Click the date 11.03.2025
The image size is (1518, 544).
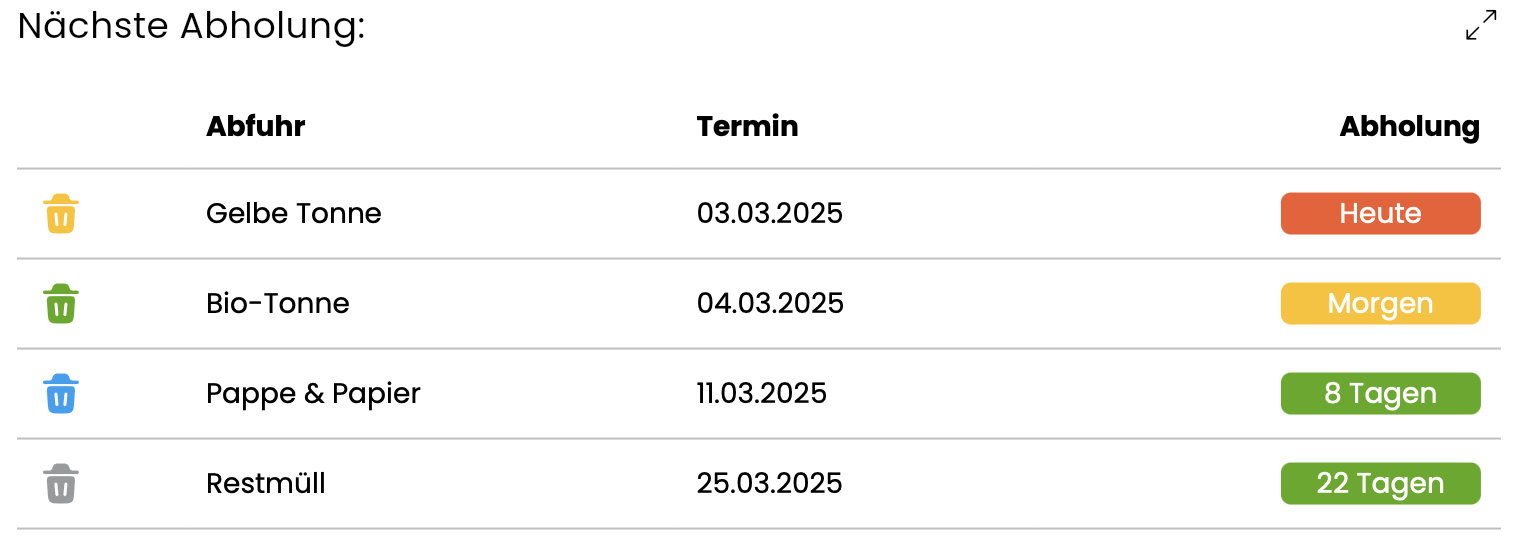(x=762, y=394)
